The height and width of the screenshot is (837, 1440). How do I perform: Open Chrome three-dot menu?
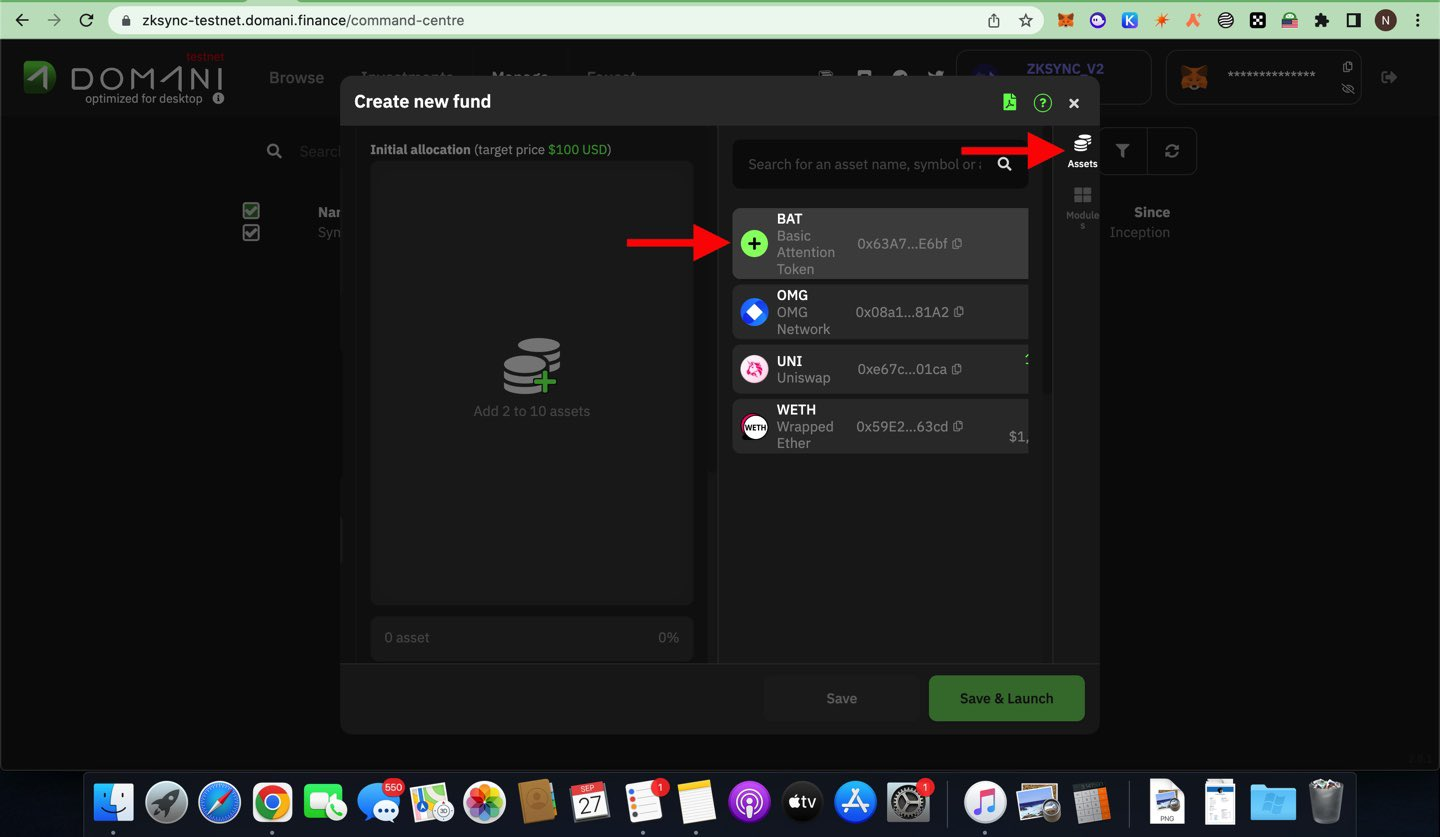[1418, 20]
